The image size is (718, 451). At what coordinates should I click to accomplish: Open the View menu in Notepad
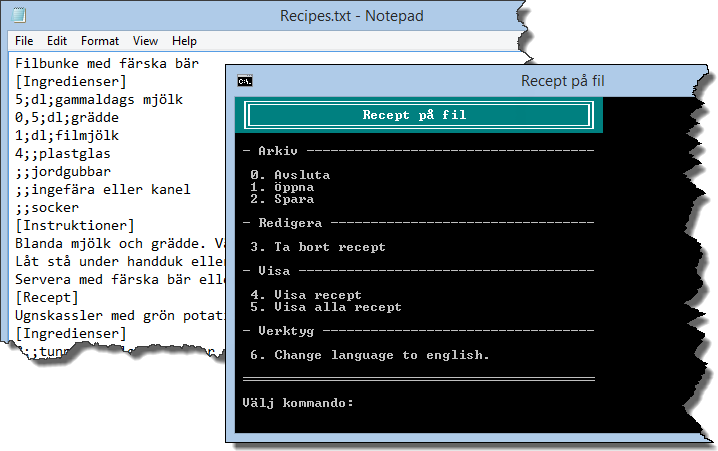145,41
